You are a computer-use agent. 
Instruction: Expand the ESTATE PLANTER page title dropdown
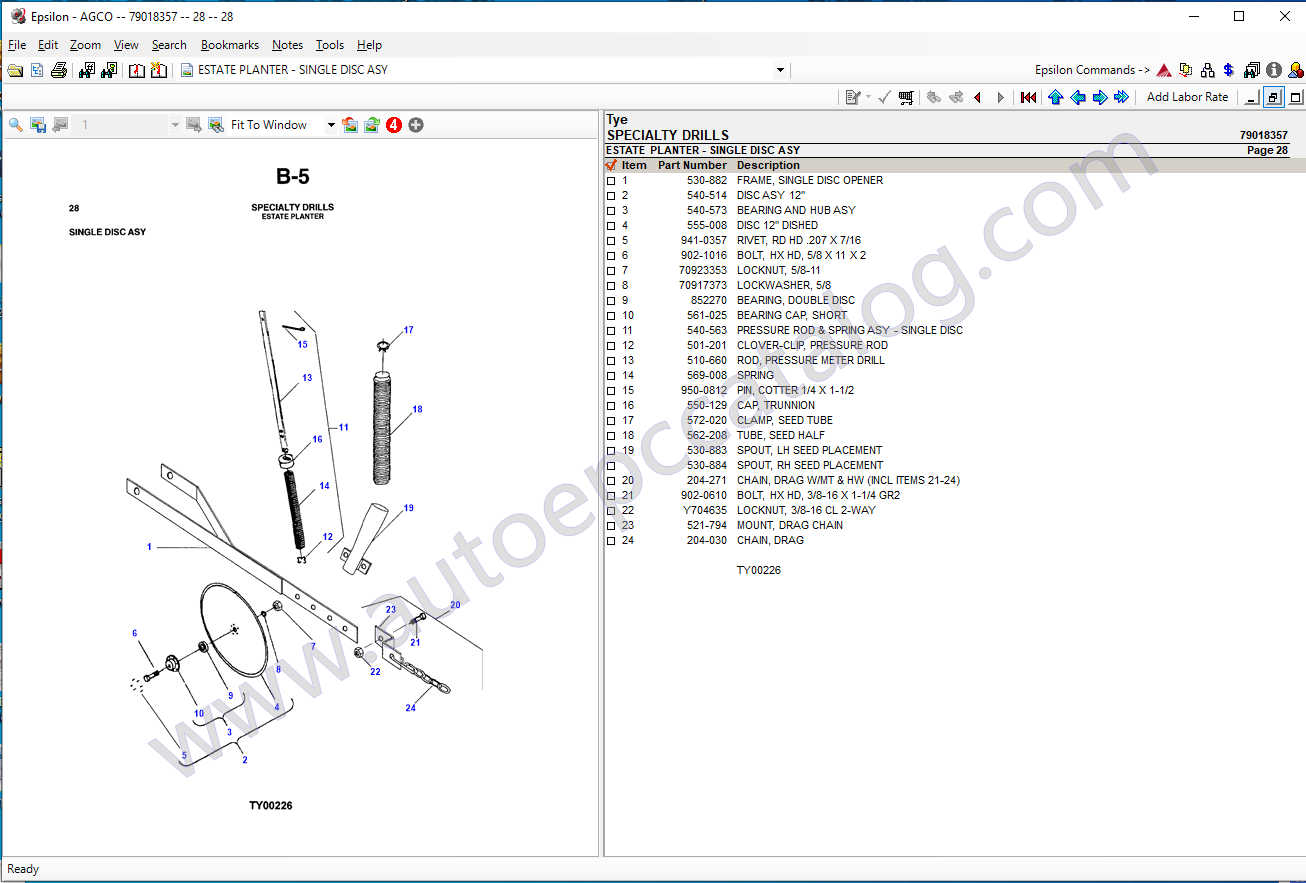tap(780, 70)
